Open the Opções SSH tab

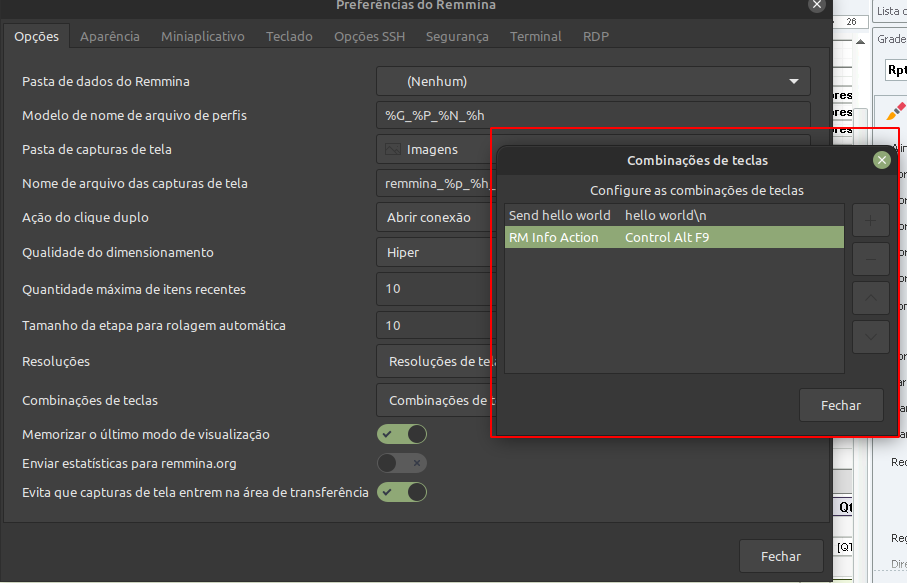(369, 36)
